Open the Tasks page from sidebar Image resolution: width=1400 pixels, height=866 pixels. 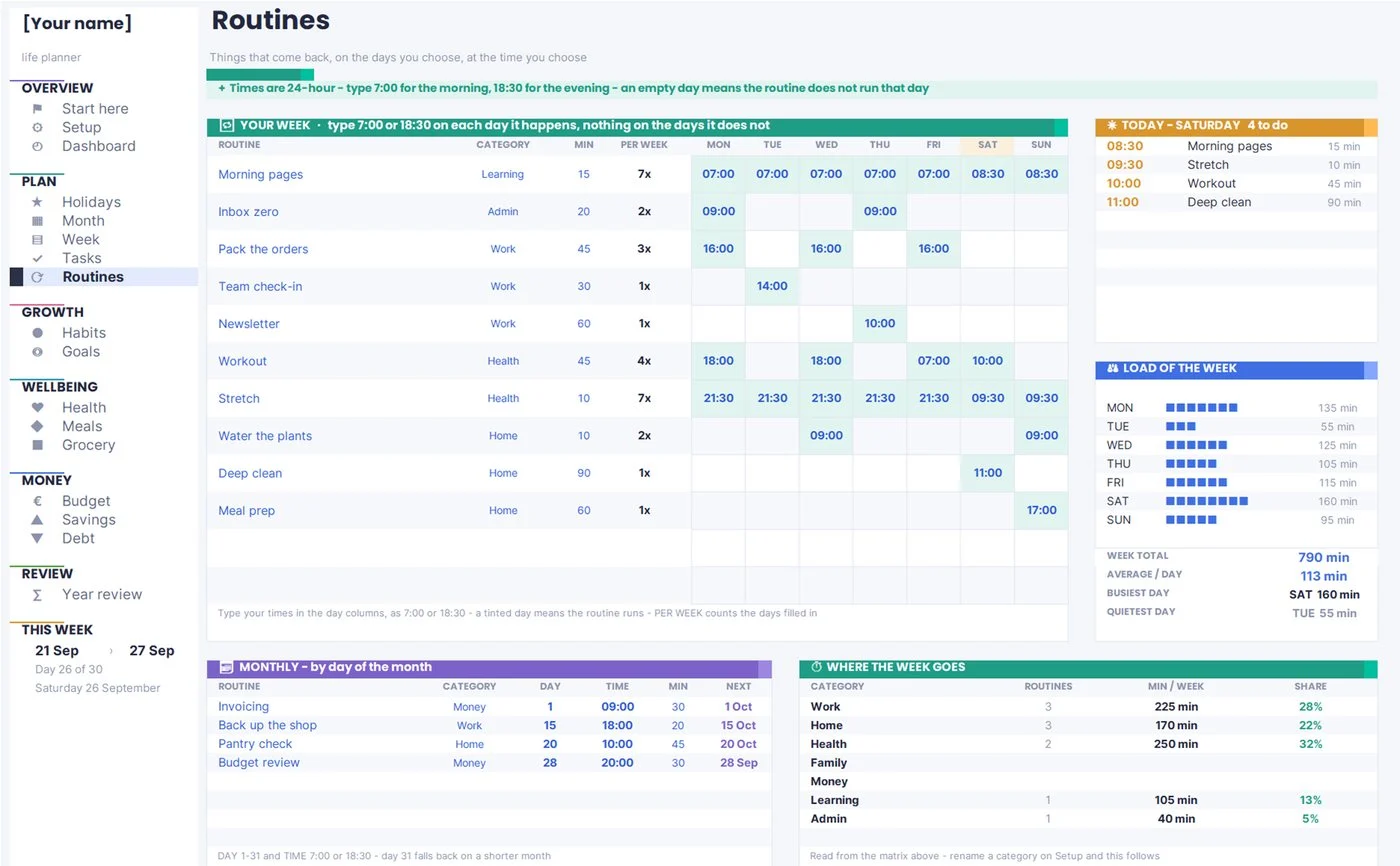pos(82,258)
